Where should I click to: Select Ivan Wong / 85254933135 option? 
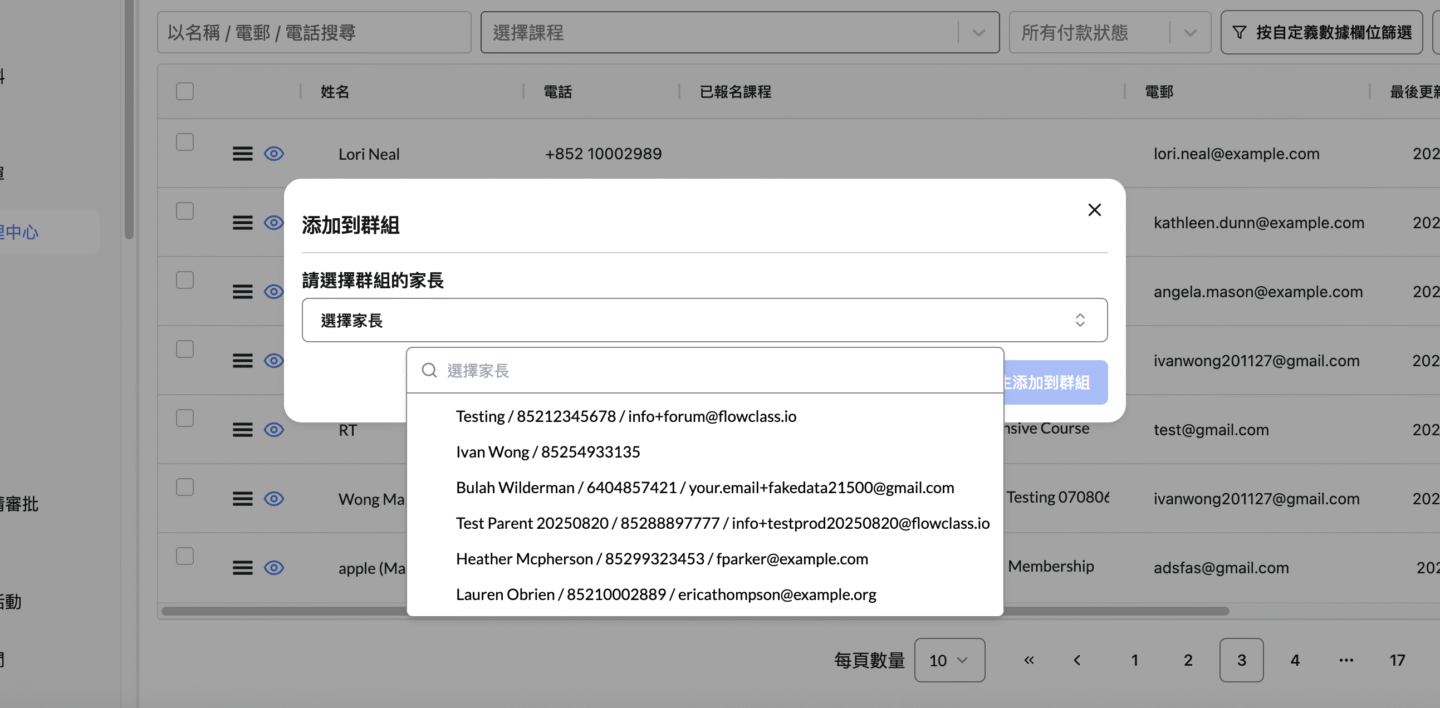[548, 452]
